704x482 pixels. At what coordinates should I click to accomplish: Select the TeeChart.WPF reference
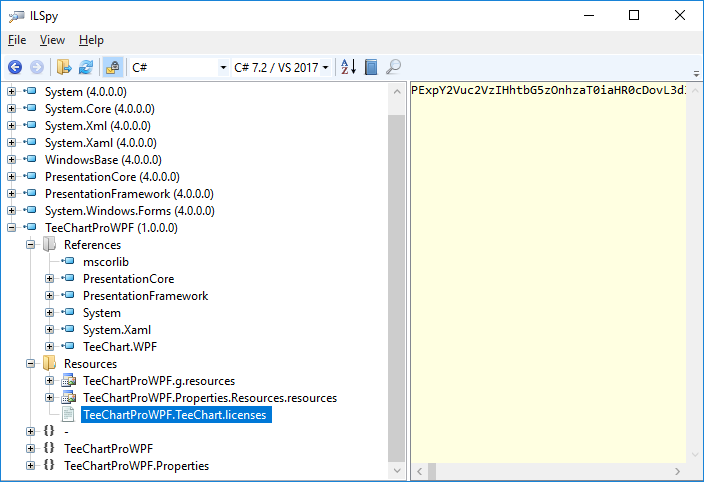click(x=120, y=347)
